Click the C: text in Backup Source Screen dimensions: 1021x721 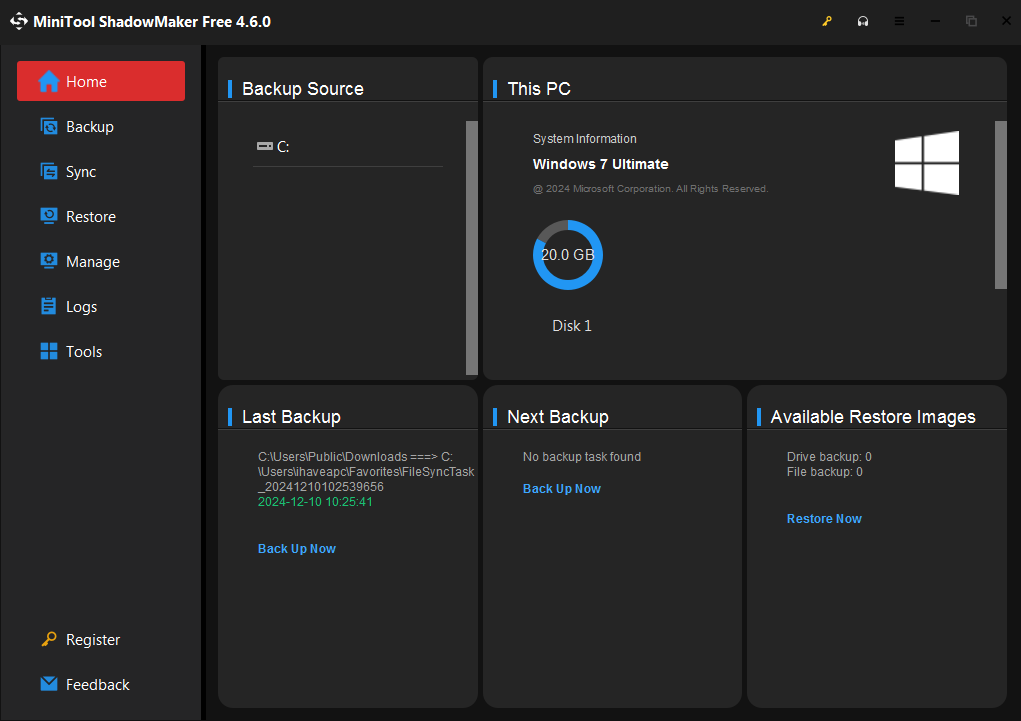(x=283, y=147)
